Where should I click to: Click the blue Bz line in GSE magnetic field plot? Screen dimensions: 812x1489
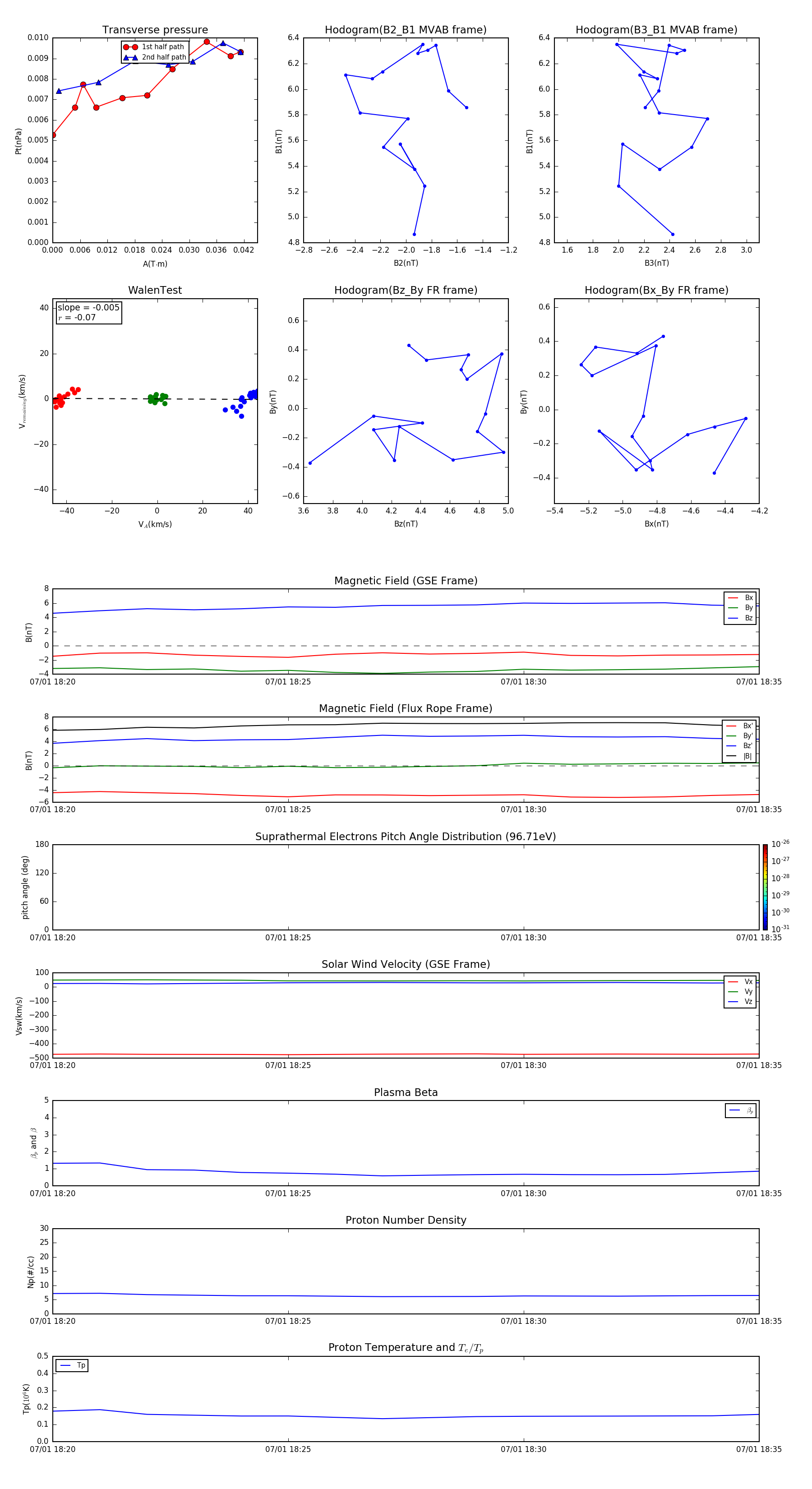coord(406,605)
